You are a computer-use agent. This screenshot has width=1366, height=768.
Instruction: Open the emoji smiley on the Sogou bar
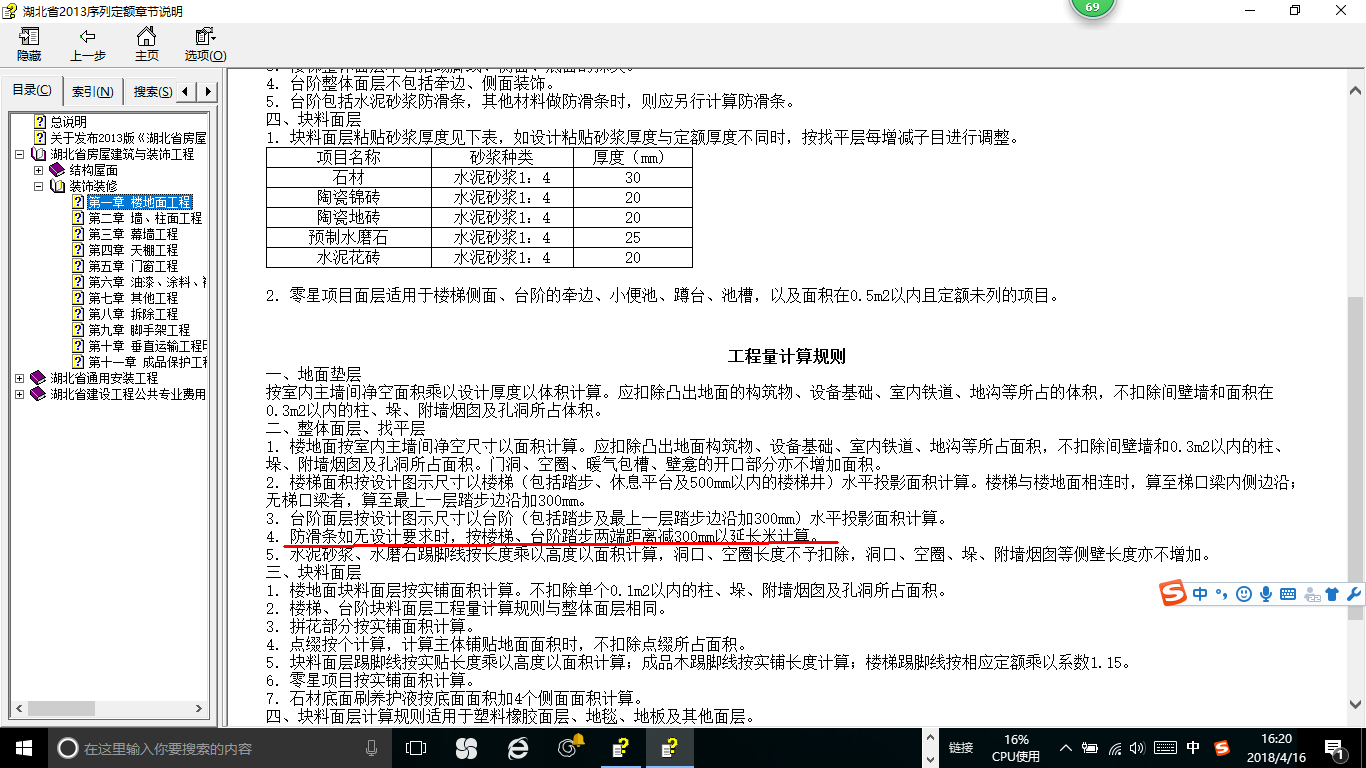click(1243, 594)
